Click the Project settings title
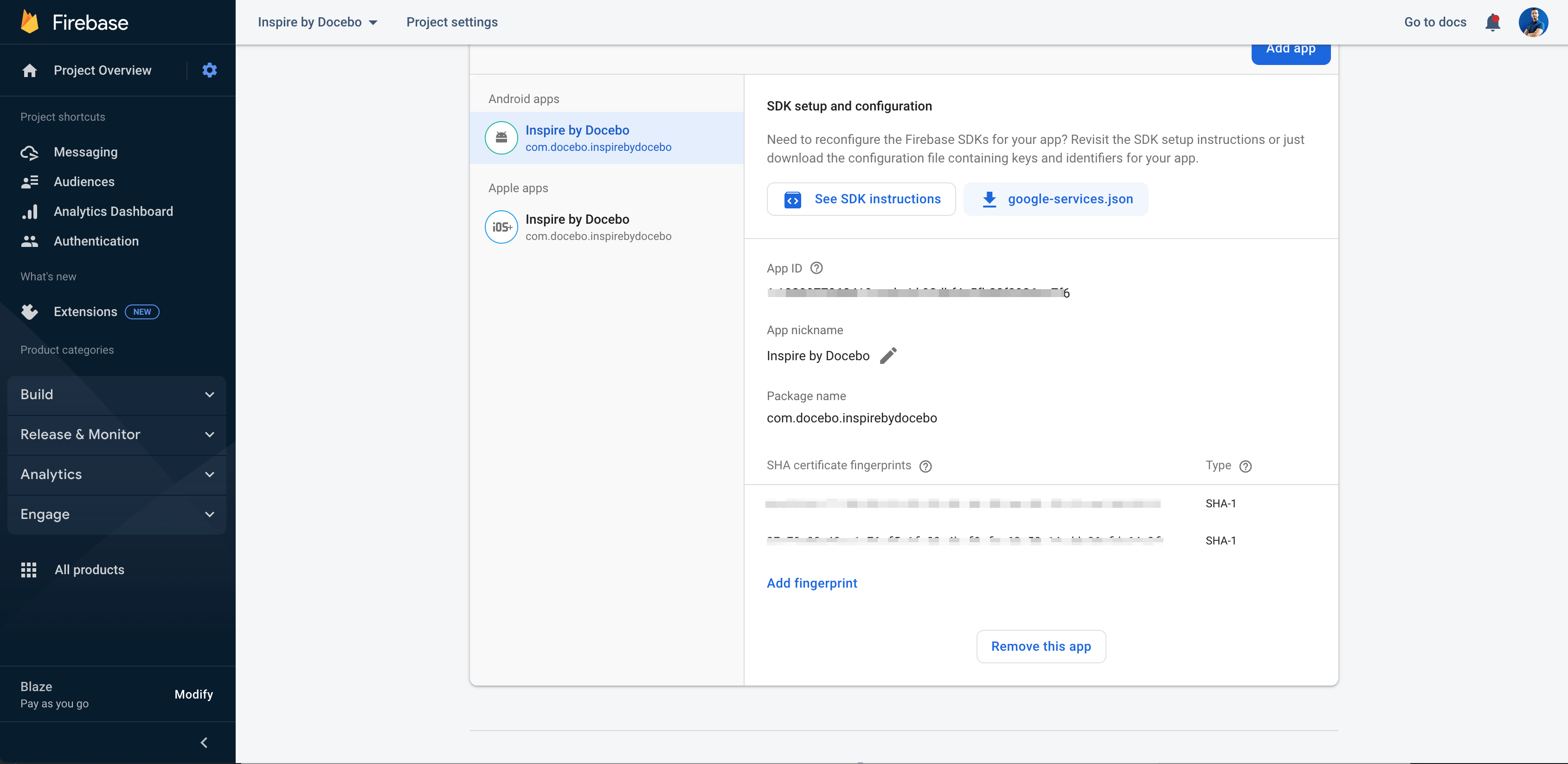This screenshot has height=764, width=1568. pyautogui.click(x=452, y=22)
